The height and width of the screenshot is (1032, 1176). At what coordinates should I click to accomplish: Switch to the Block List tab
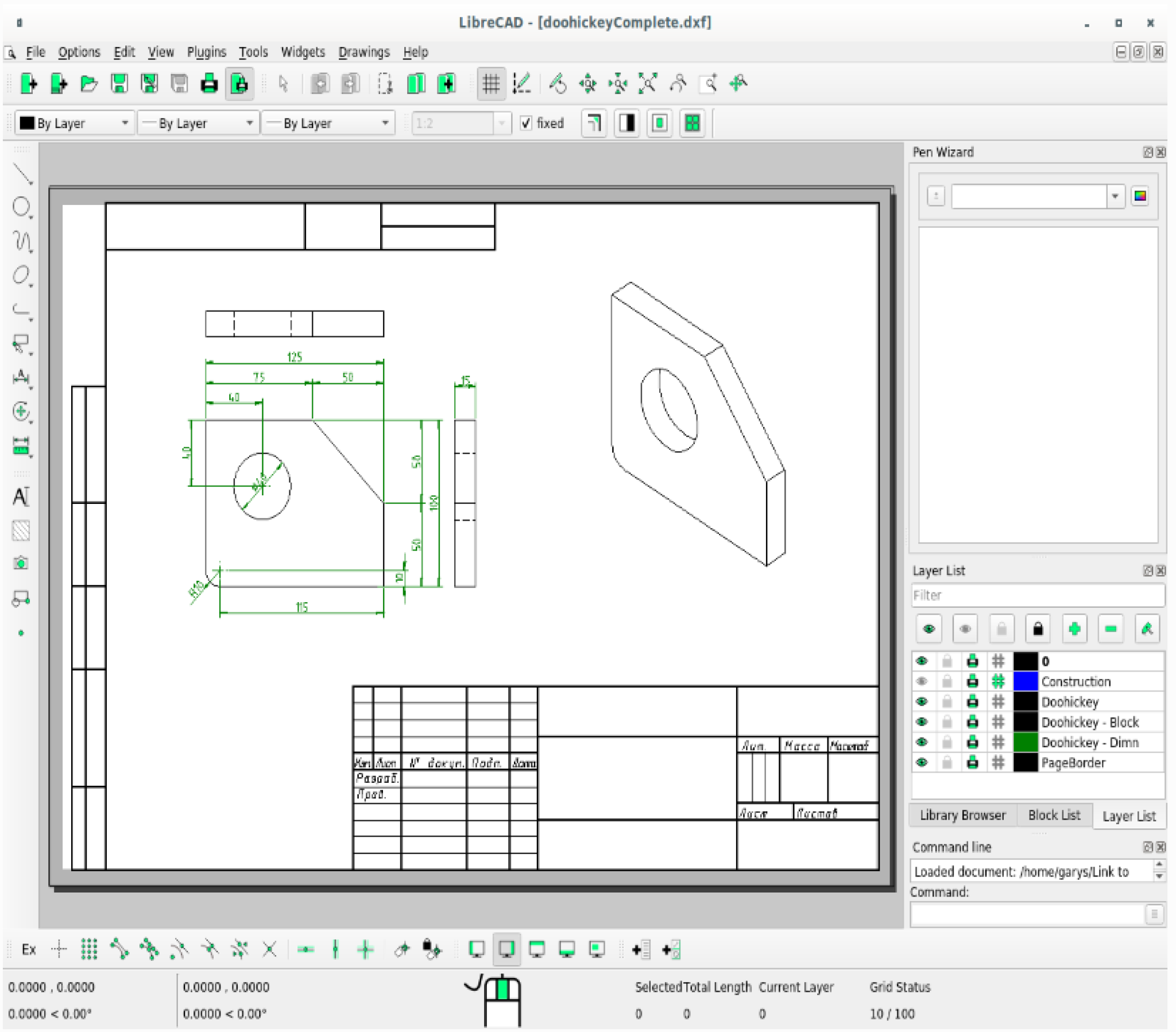(x=1054, y=815)
